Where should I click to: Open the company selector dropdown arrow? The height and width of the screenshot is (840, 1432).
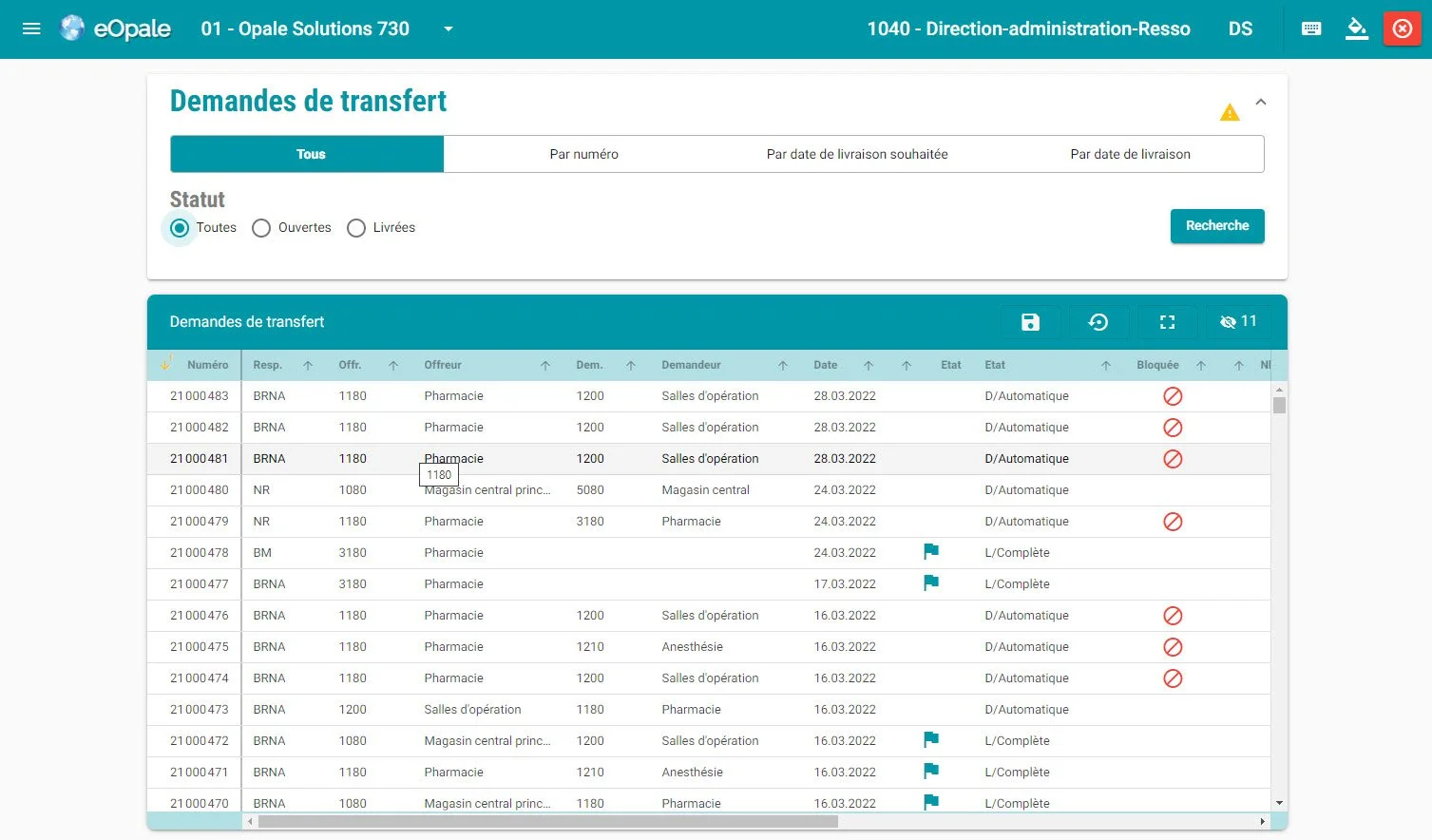pos(449,29)
